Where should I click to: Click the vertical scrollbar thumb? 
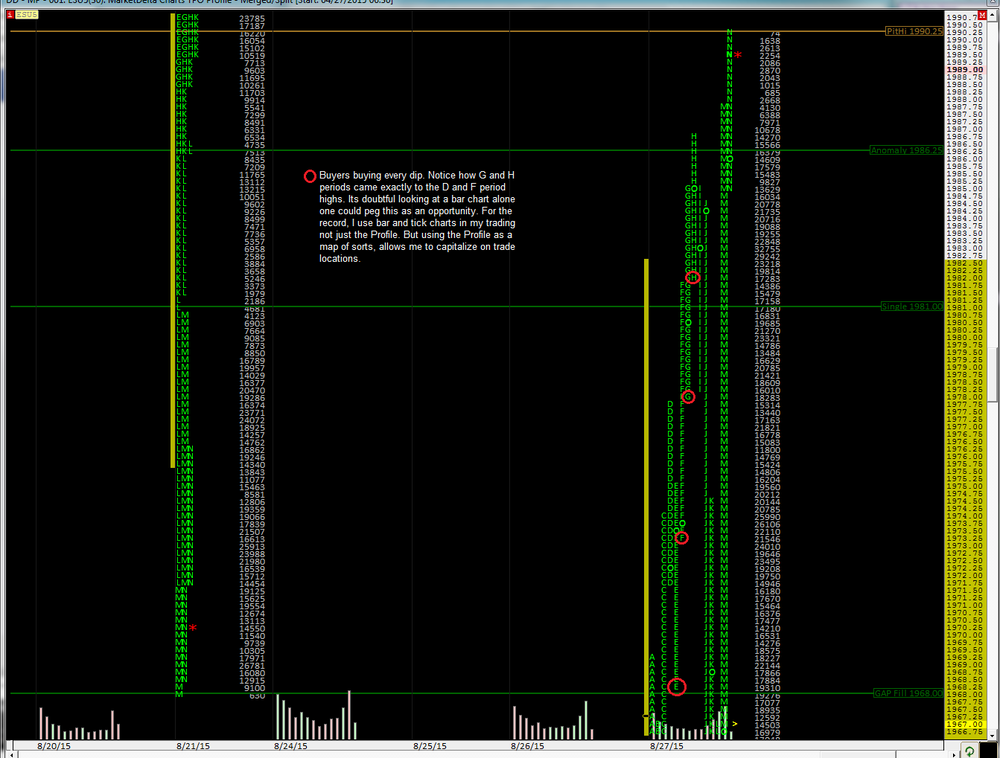993,374
